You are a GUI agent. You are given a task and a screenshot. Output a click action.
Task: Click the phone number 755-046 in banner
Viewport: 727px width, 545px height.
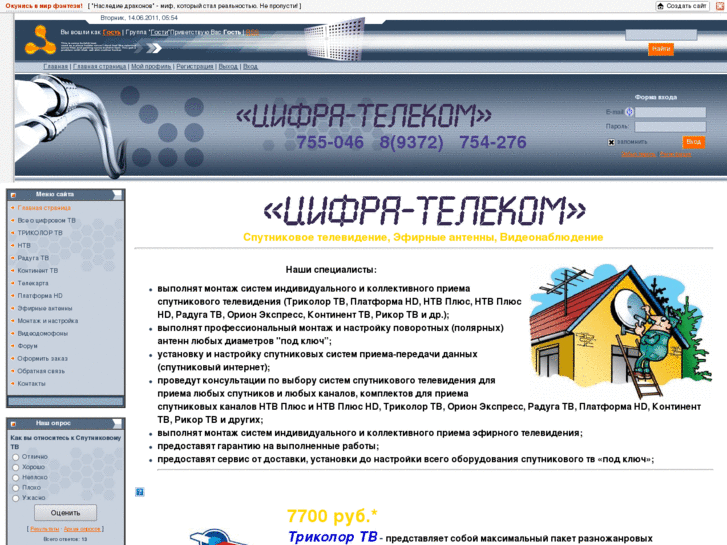pos(330,142)
